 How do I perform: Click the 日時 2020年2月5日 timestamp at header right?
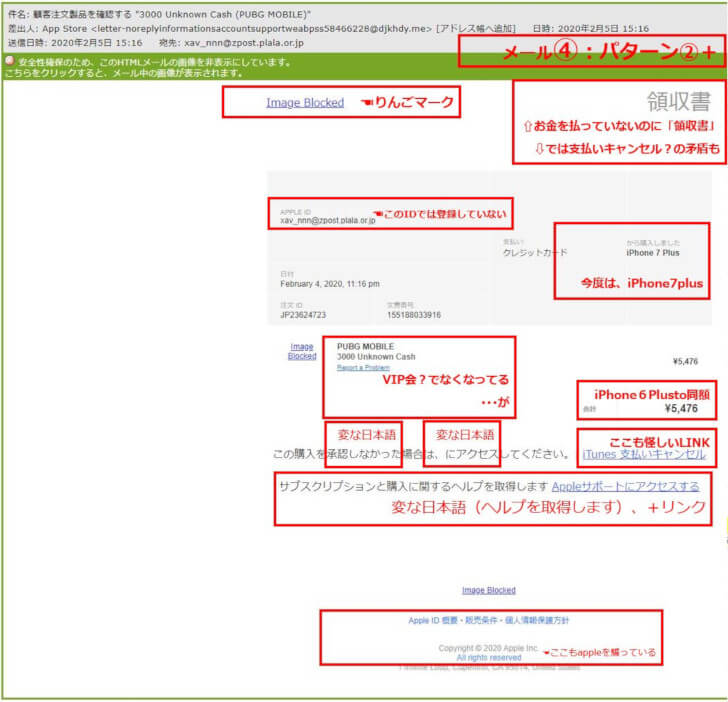click(x=591, y=28)
